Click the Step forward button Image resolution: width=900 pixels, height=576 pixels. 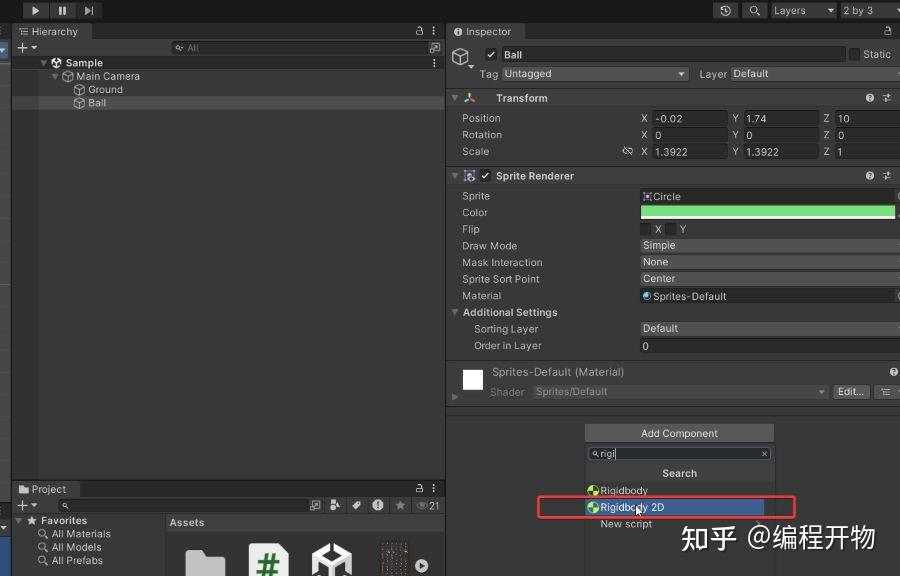click(x=88, y=10)
